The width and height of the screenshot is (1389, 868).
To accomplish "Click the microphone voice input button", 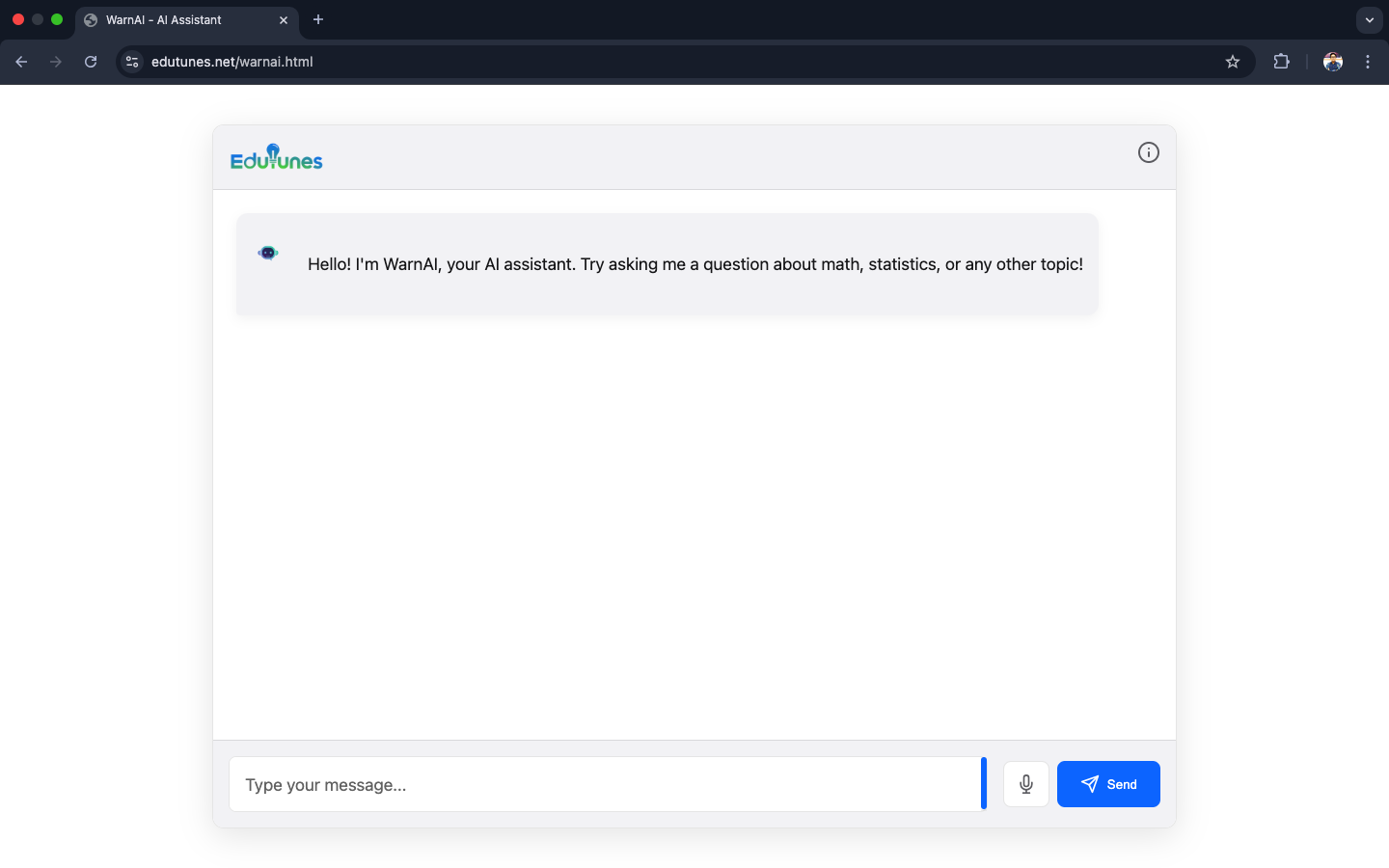I will 1025,784.
